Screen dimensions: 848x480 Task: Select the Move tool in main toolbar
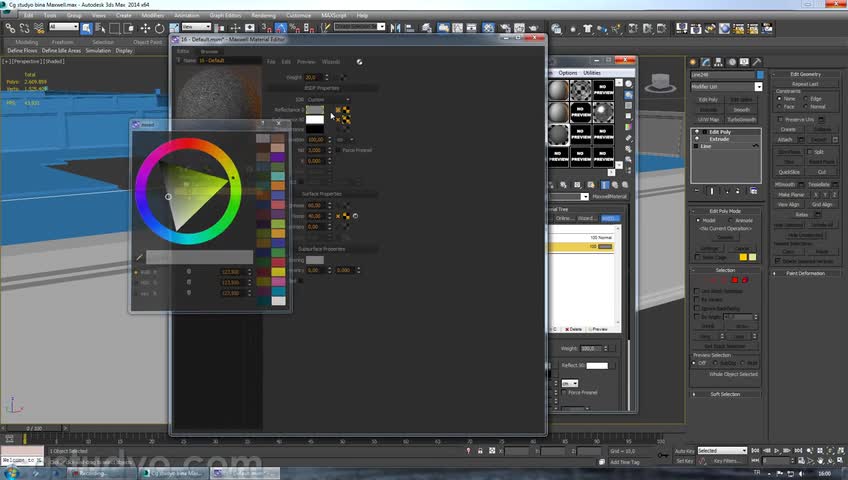click(145, 28)
